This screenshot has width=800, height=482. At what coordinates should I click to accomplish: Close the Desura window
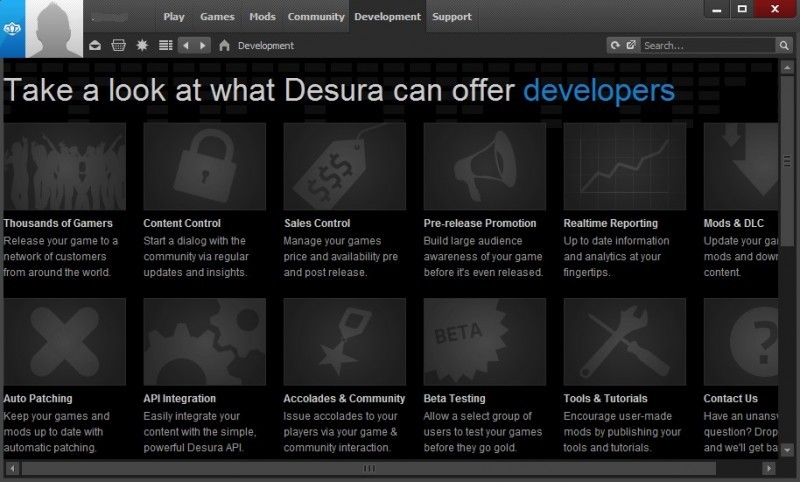775,9
